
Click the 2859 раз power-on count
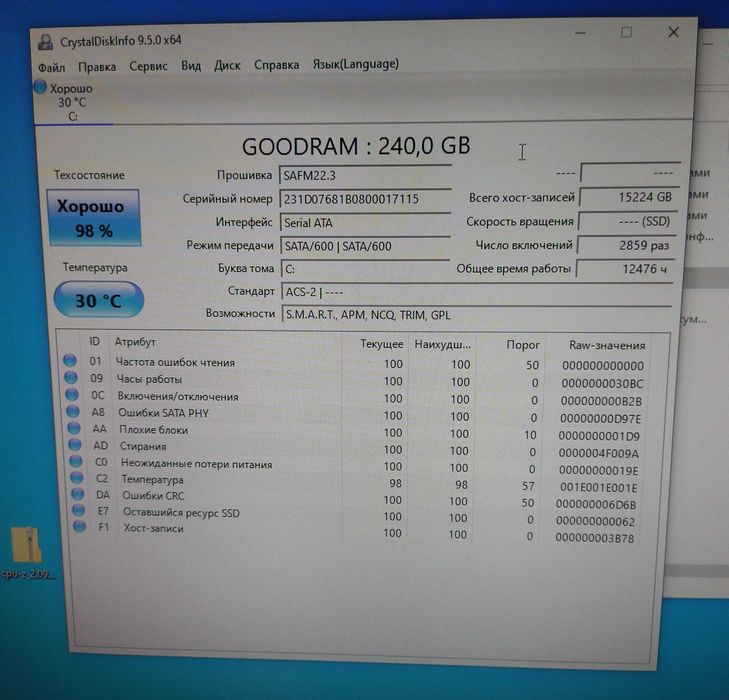click(626, 245)
